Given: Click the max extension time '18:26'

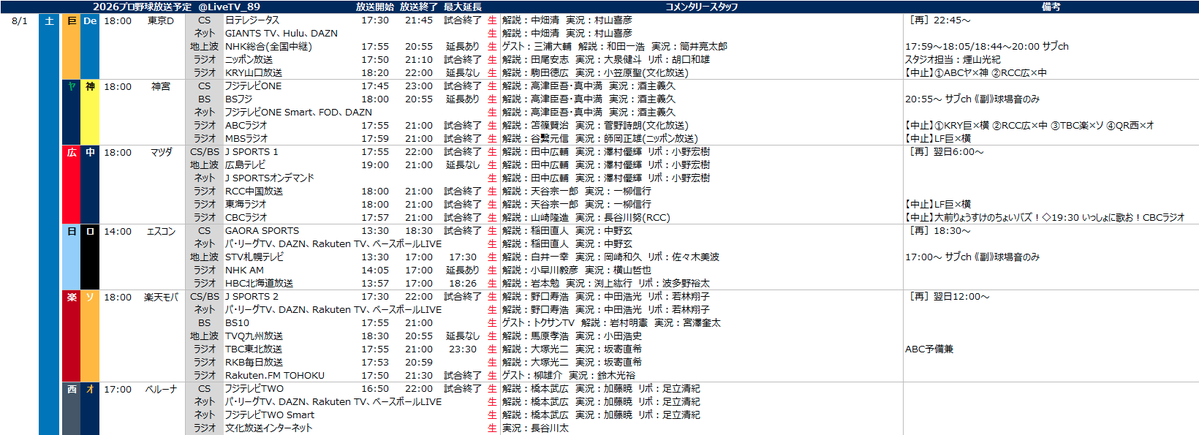Looking at the screenshot, I should [463, 283].
